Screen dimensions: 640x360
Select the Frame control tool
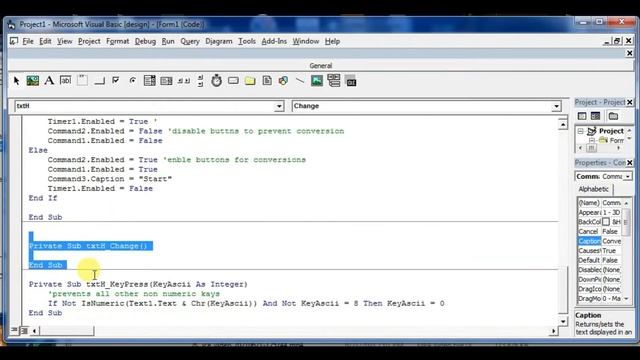tap(82, 81)
